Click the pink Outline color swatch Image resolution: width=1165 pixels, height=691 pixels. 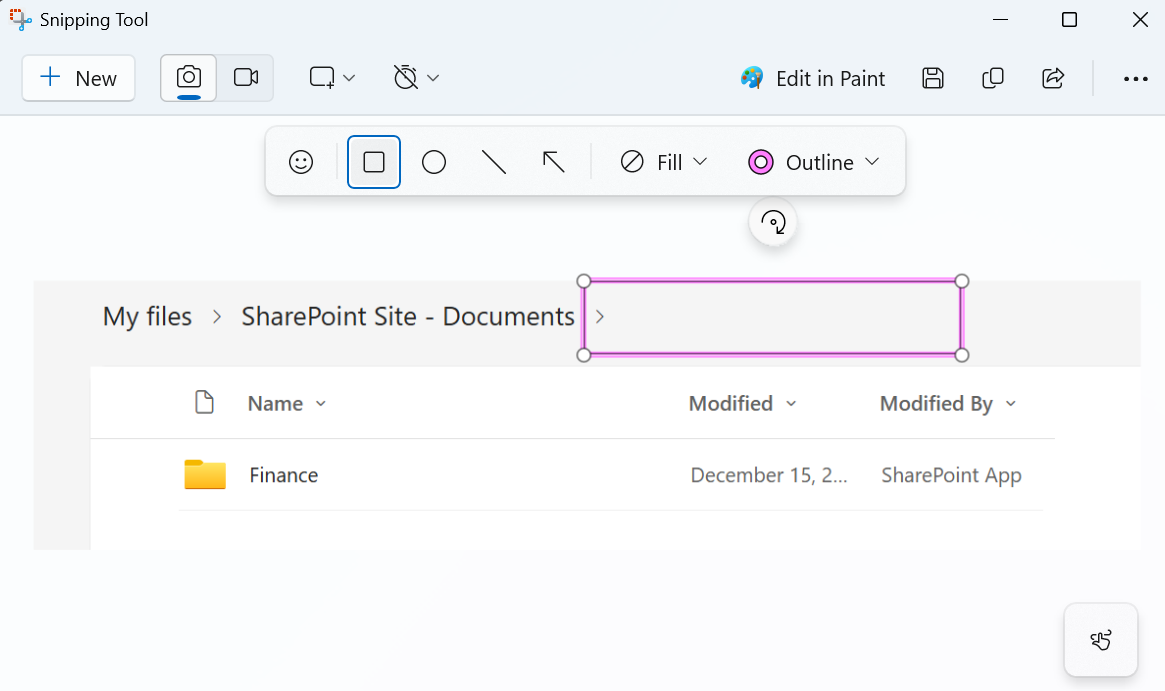coord(761,162)
